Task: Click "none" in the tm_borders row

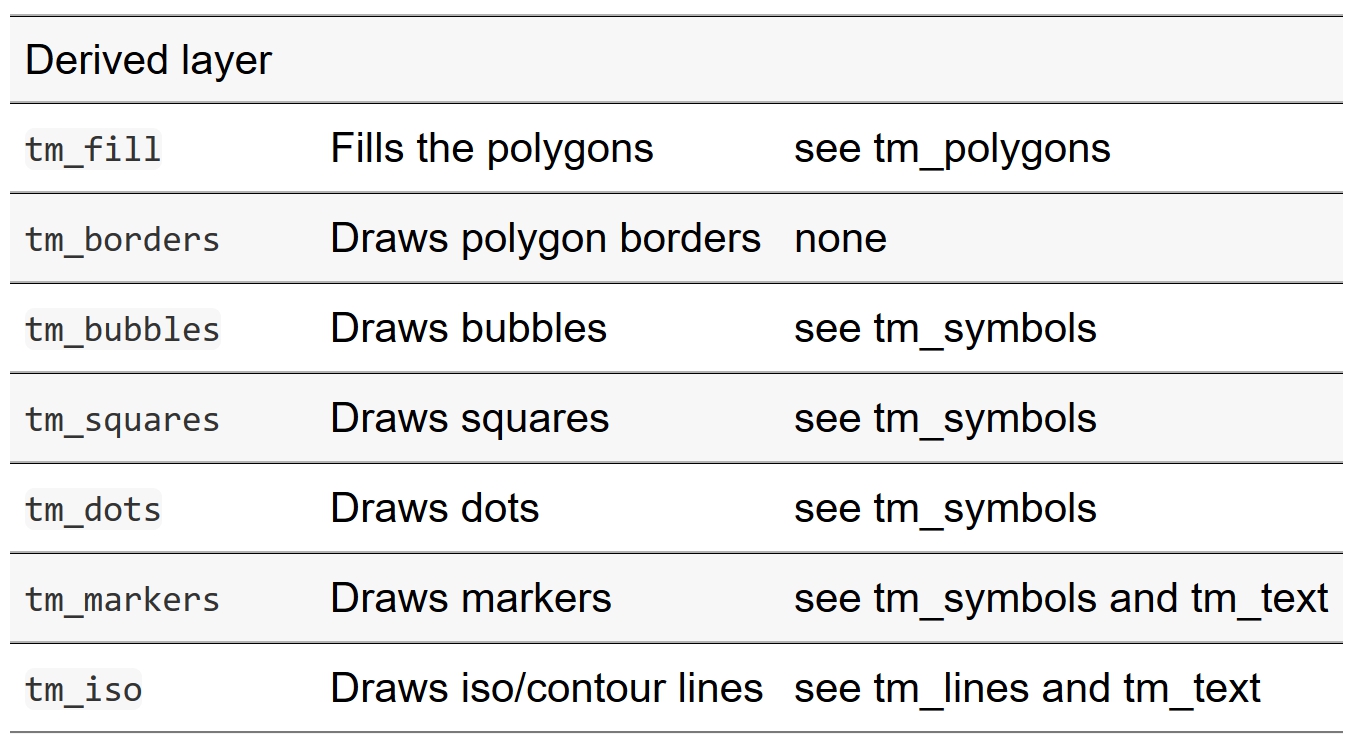Action: click(840, 239)
